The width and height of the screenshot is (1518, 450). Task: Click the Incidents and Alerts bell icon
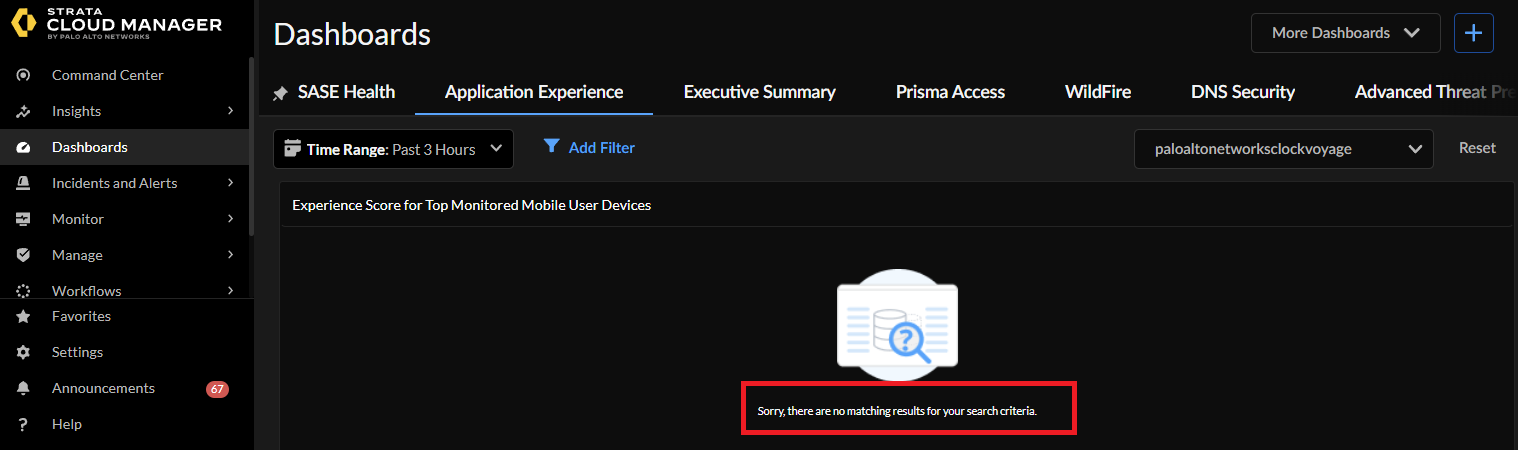tap(23, 183)
